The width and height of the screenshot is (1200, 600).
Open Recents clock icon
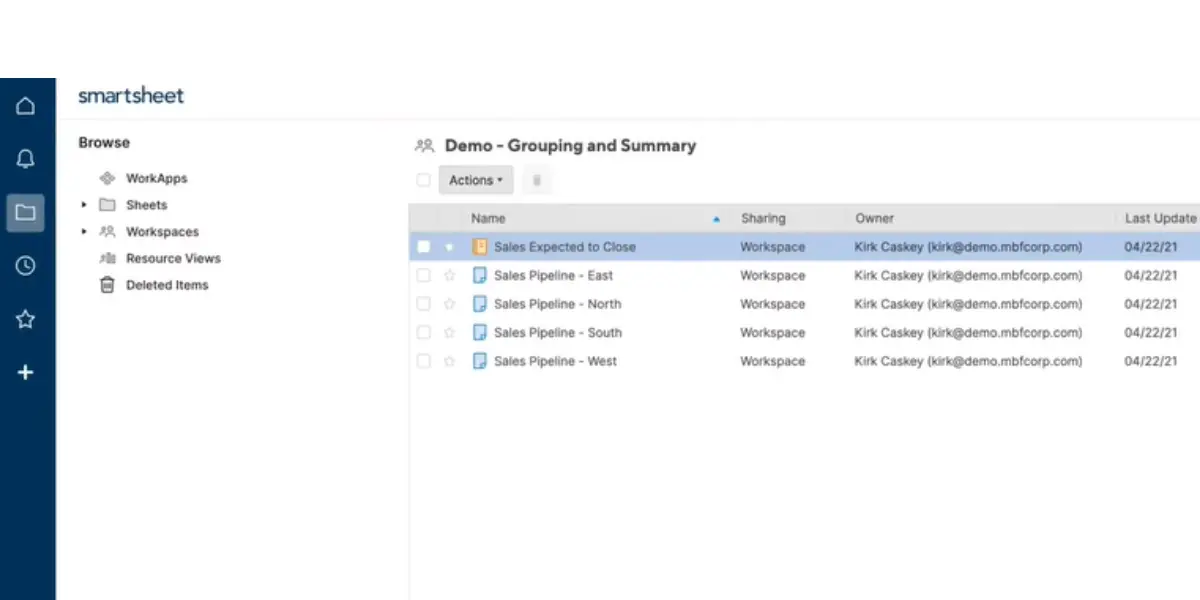point(26,266)
